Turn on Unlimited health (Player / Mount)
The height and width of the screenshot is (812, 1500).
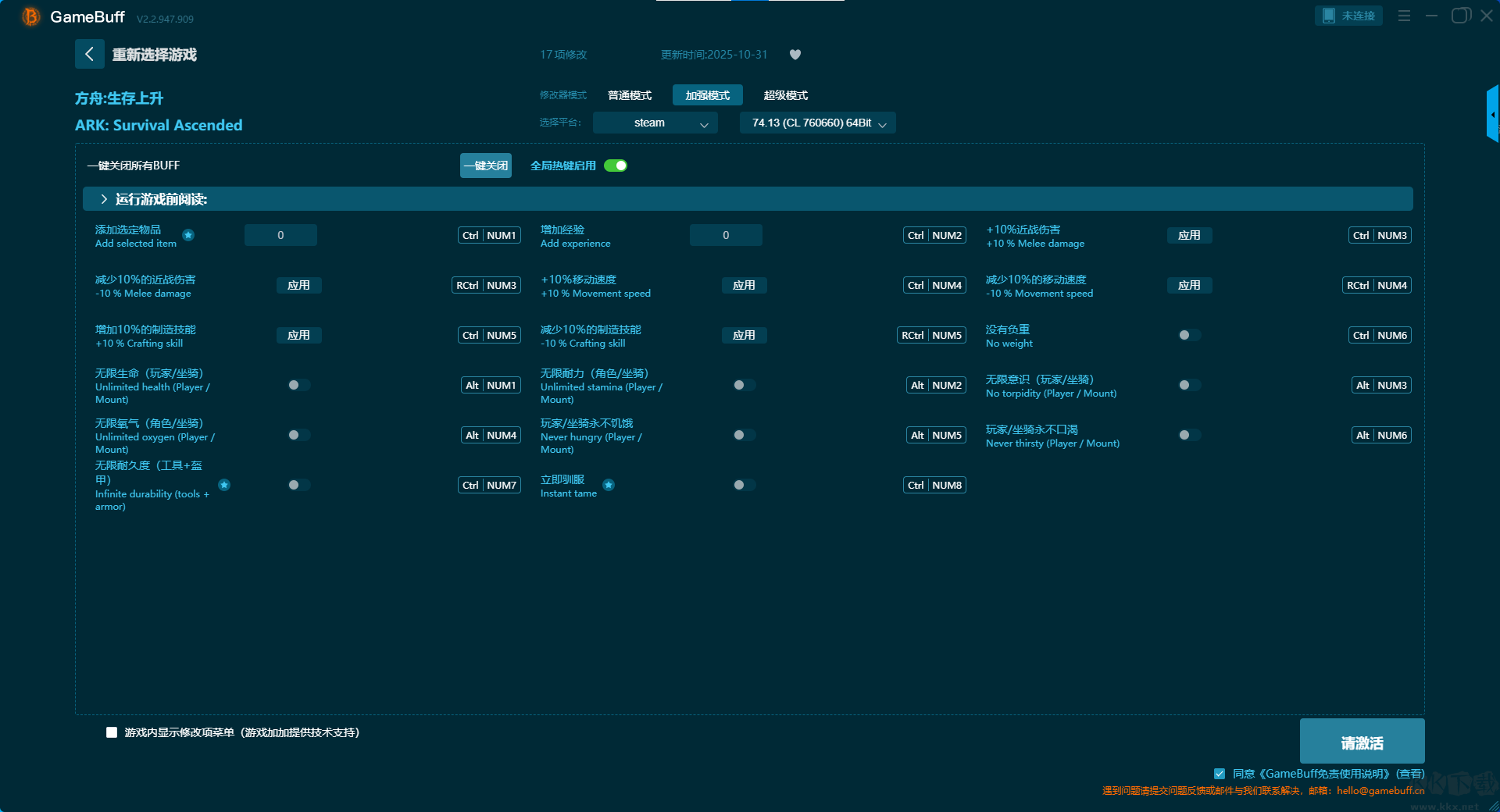click(299, 385)
